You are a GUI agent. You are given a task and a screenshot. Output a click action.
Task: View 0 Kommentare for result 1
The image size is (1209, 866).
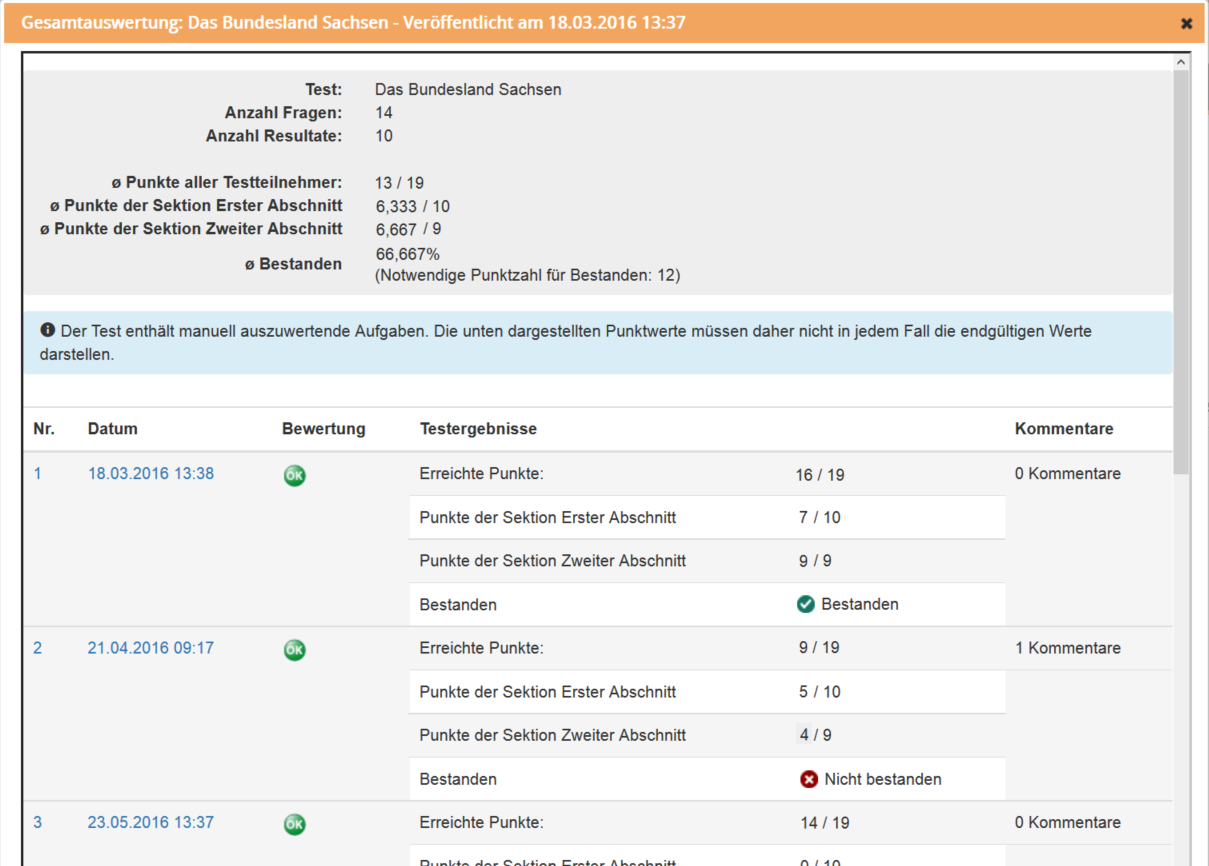(1067, 474)
